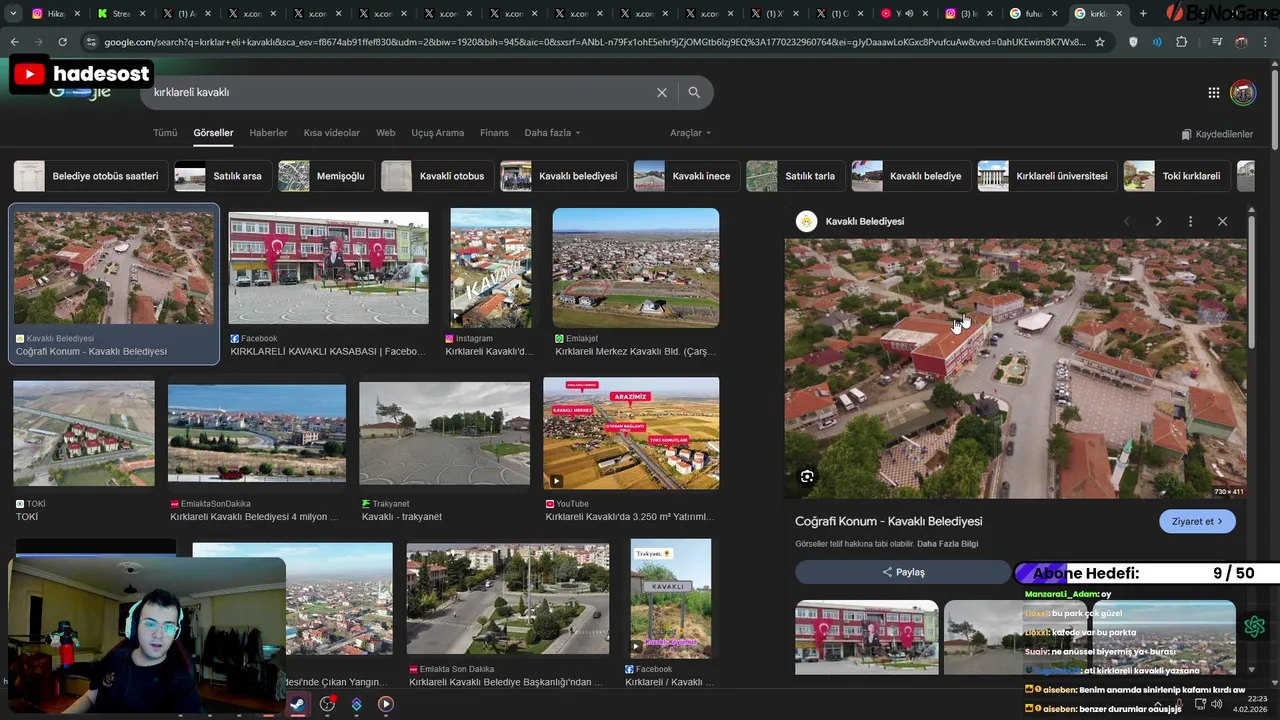Open the site information icon in the address bar
1280x720 pixels.
(x=91, y=42)
